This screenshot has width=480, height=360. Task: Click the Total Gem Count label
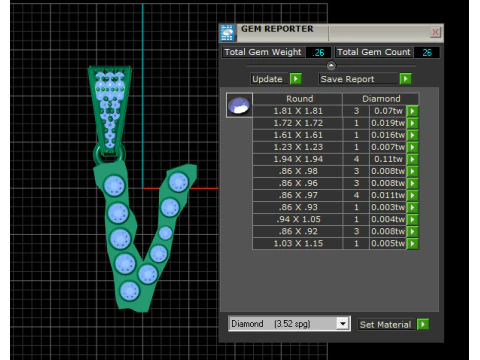[374, 52]
